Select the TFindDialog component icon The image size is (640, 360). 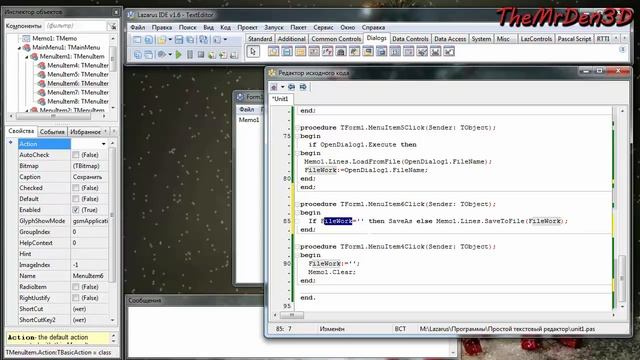pyautogui.click(x=340, y=51)
